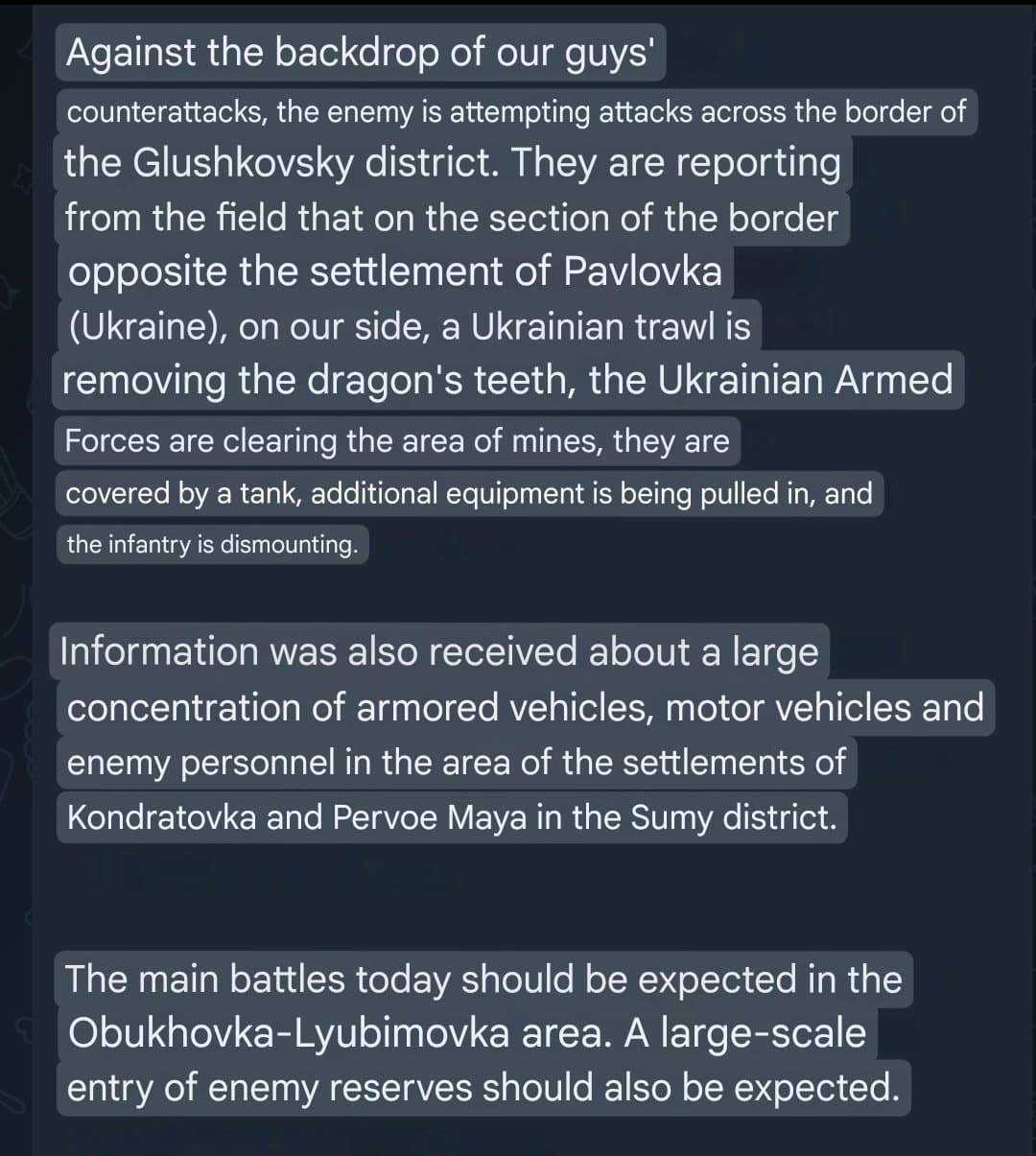Select the 'Kondratovka and Pervoe Maya' line

coord(452,817)
